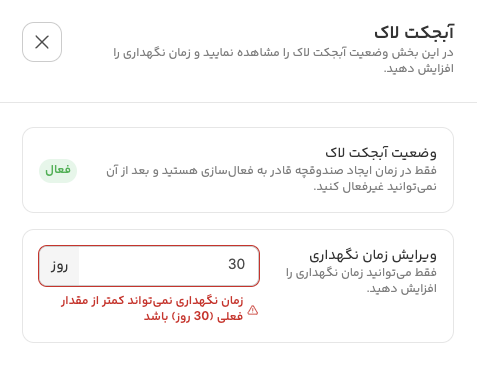
Task: Click the افزایش دهید text in the retention card
Action: (x=402, y=288)
